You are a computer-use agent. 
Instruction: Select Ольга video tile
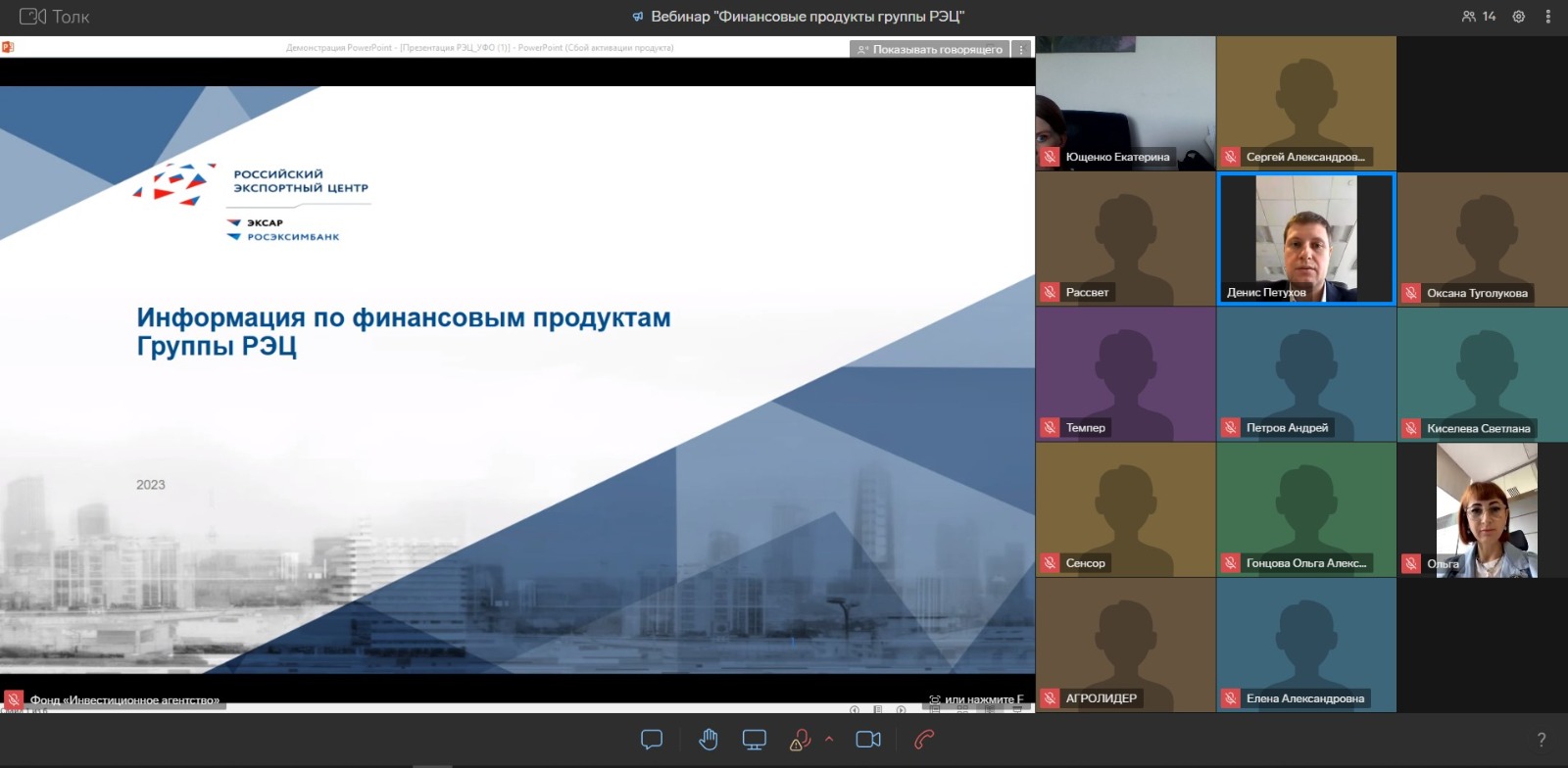click(1483, 509)
